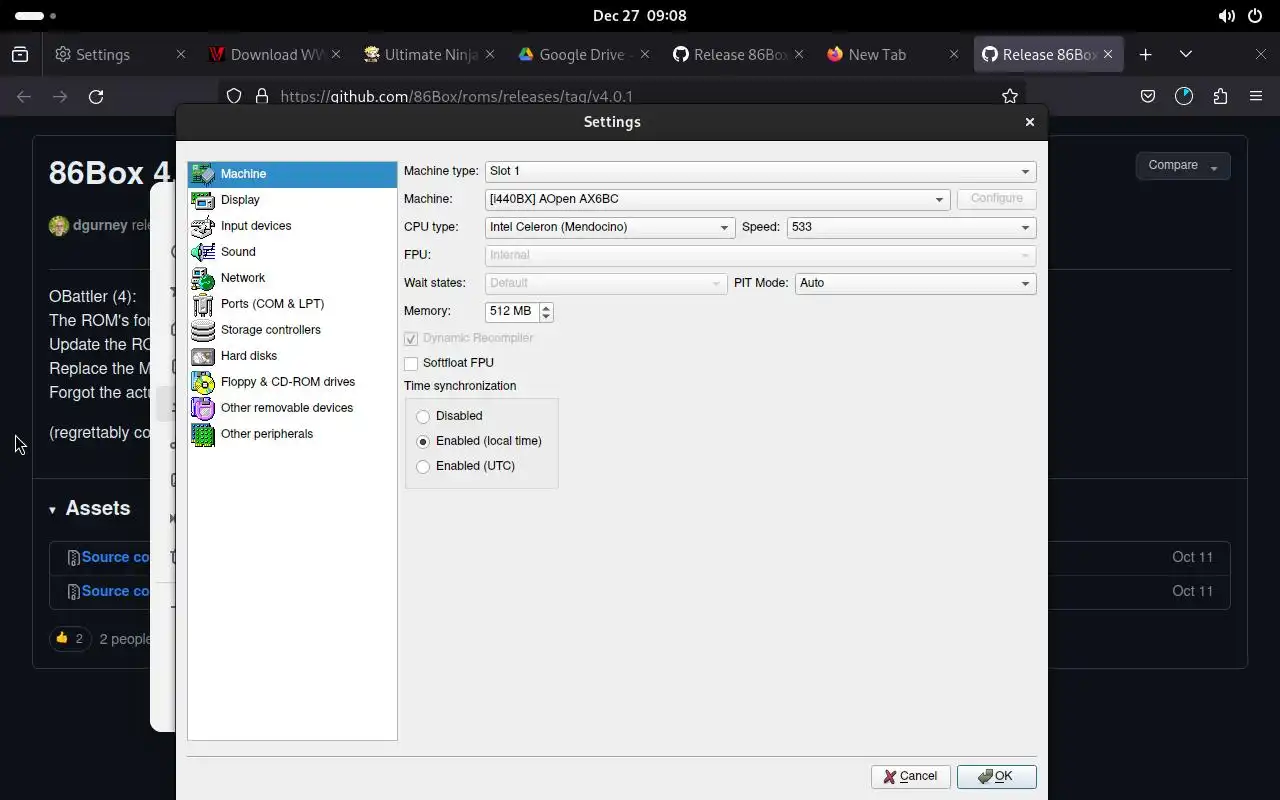The image size is (1280, 800).
Task: Go back to previous page
Action: 24,97
